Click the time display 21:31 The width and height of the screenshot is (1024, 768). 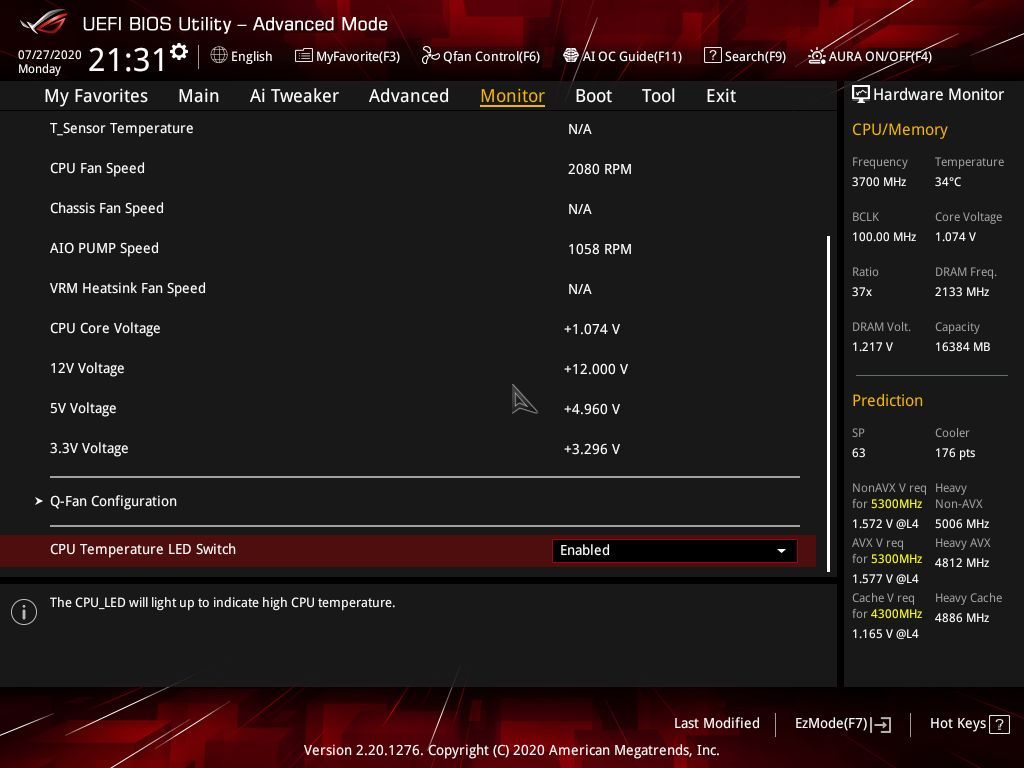(x=127, y=59)
